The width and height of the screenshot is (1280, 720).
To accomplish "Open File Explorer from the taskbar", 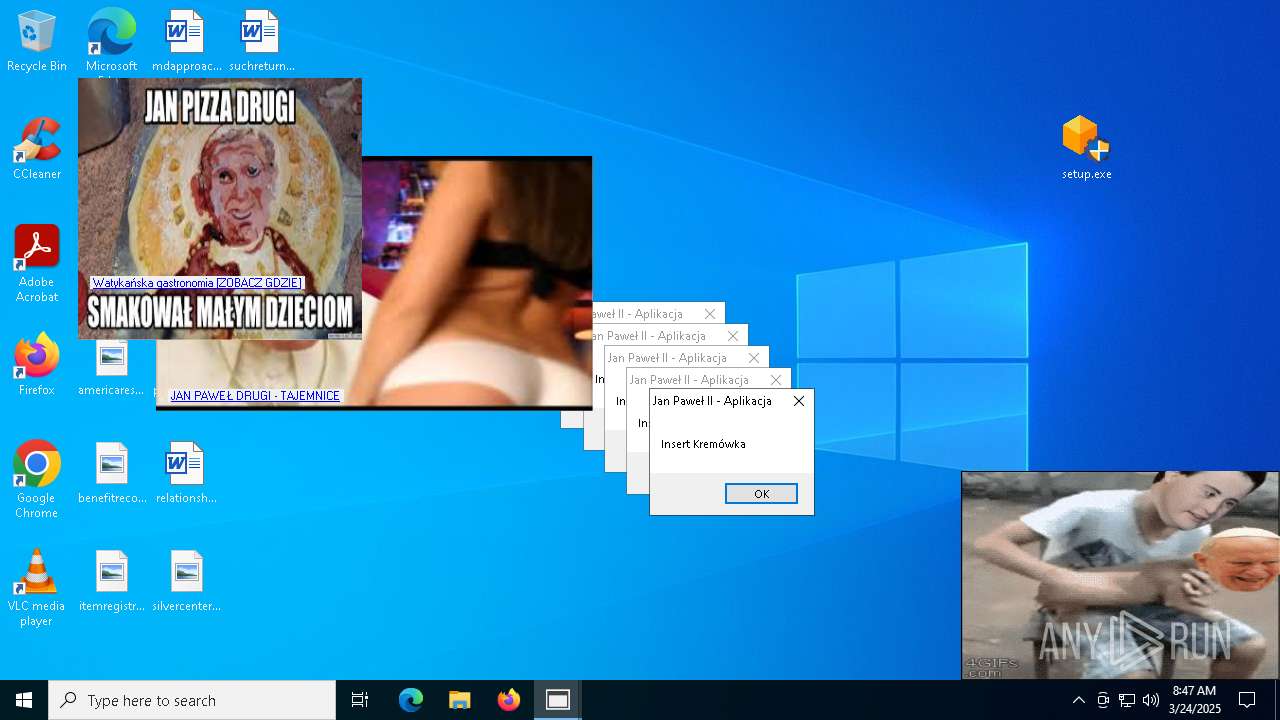I will (x=460, y=700).
